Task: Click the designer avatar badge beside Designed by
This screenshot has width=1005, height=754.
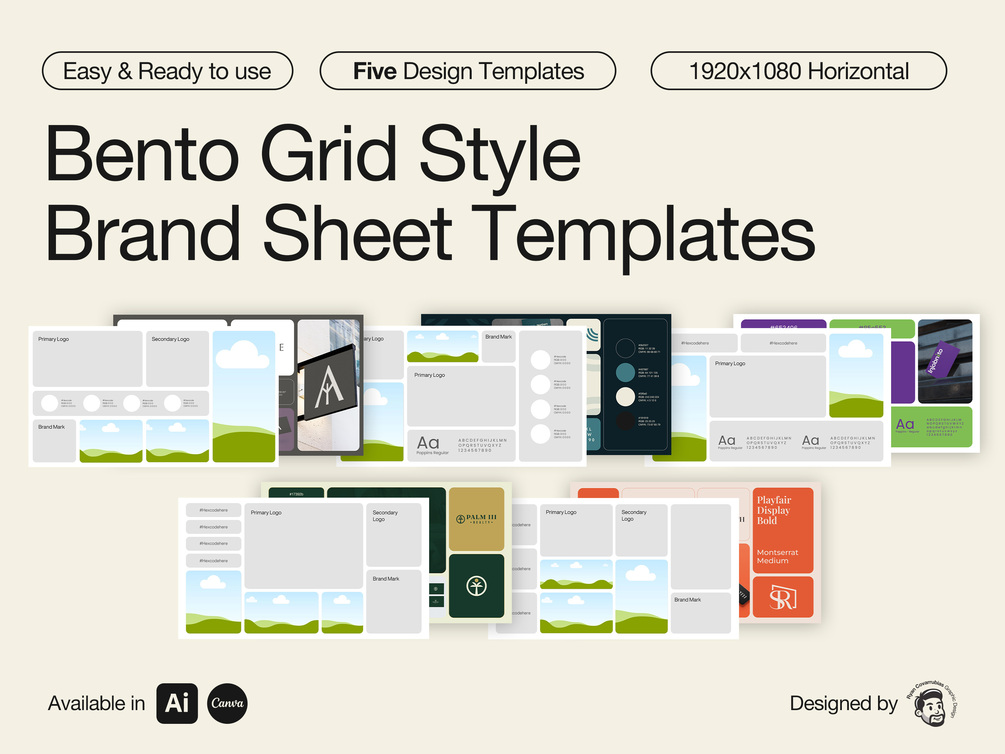Action: point(931,704)
